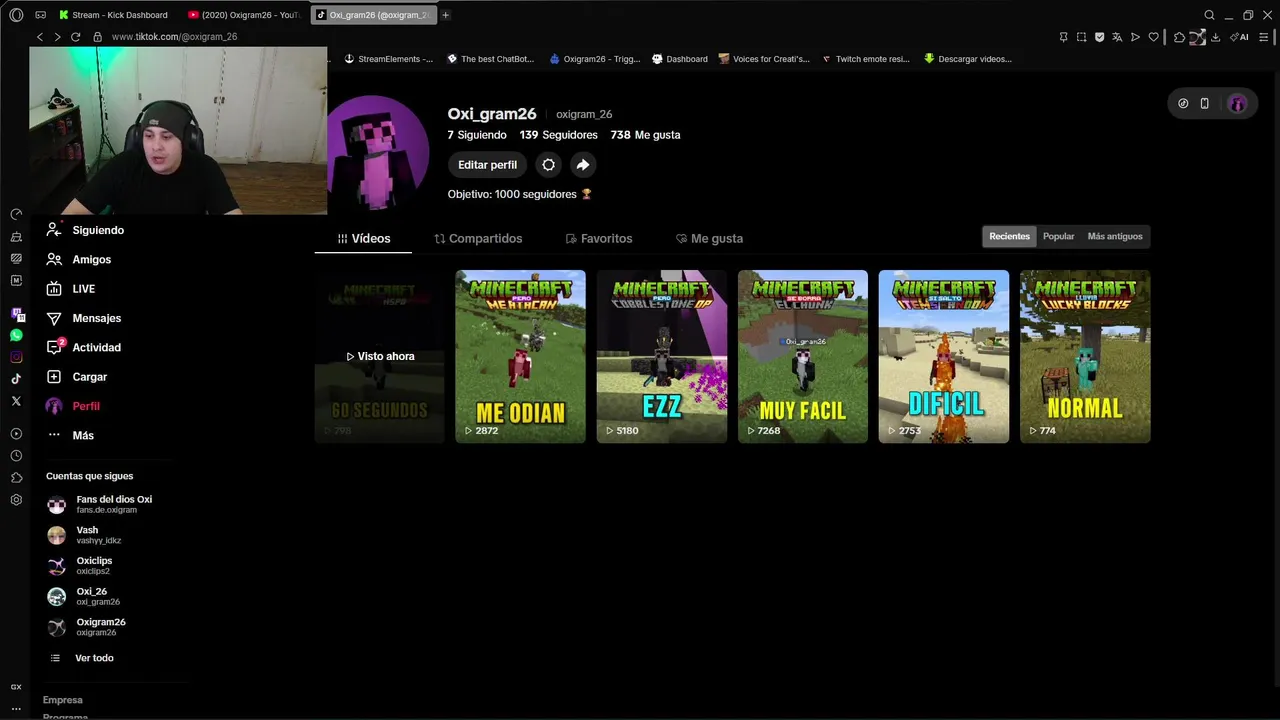
Task: Open the sidebar player icon
Action: point(16,434)
